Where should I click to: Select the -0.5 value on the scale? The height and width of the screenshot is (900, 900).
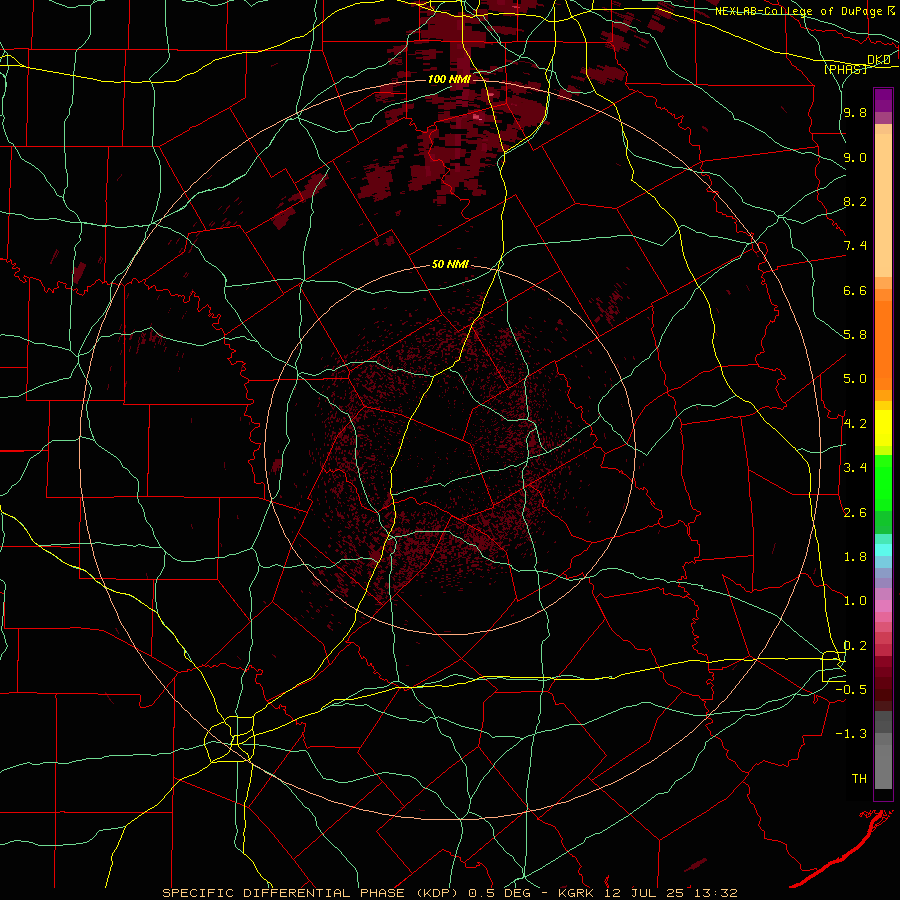click(851, 690)
